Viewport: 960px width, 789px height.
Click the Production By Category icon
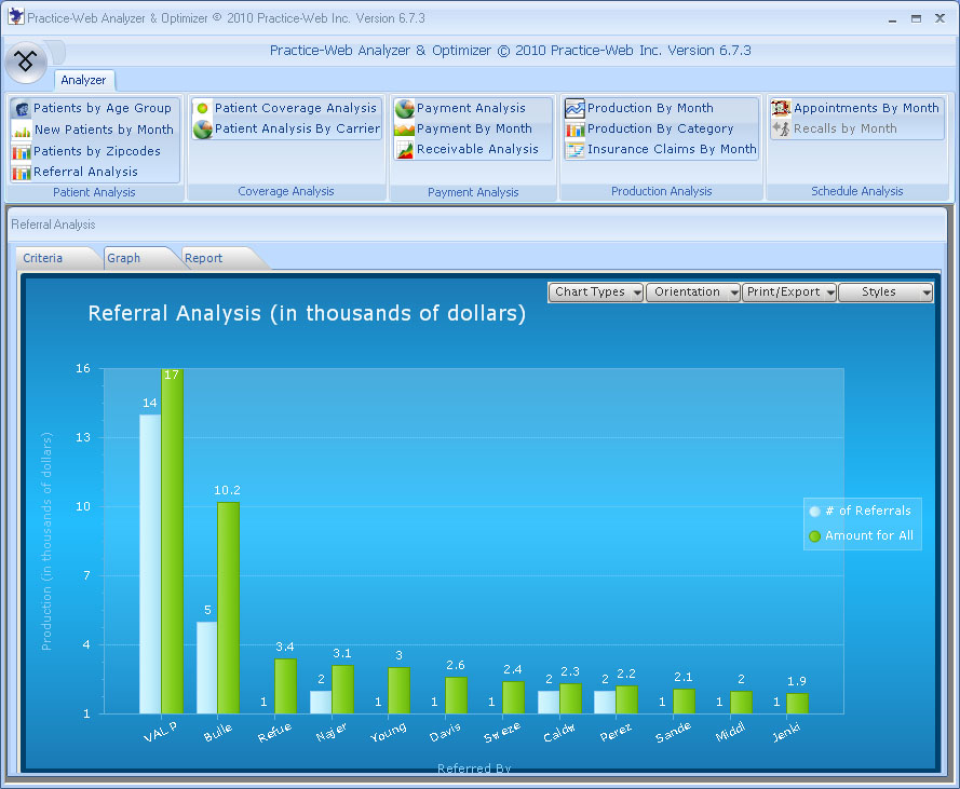tap(575, 129)
